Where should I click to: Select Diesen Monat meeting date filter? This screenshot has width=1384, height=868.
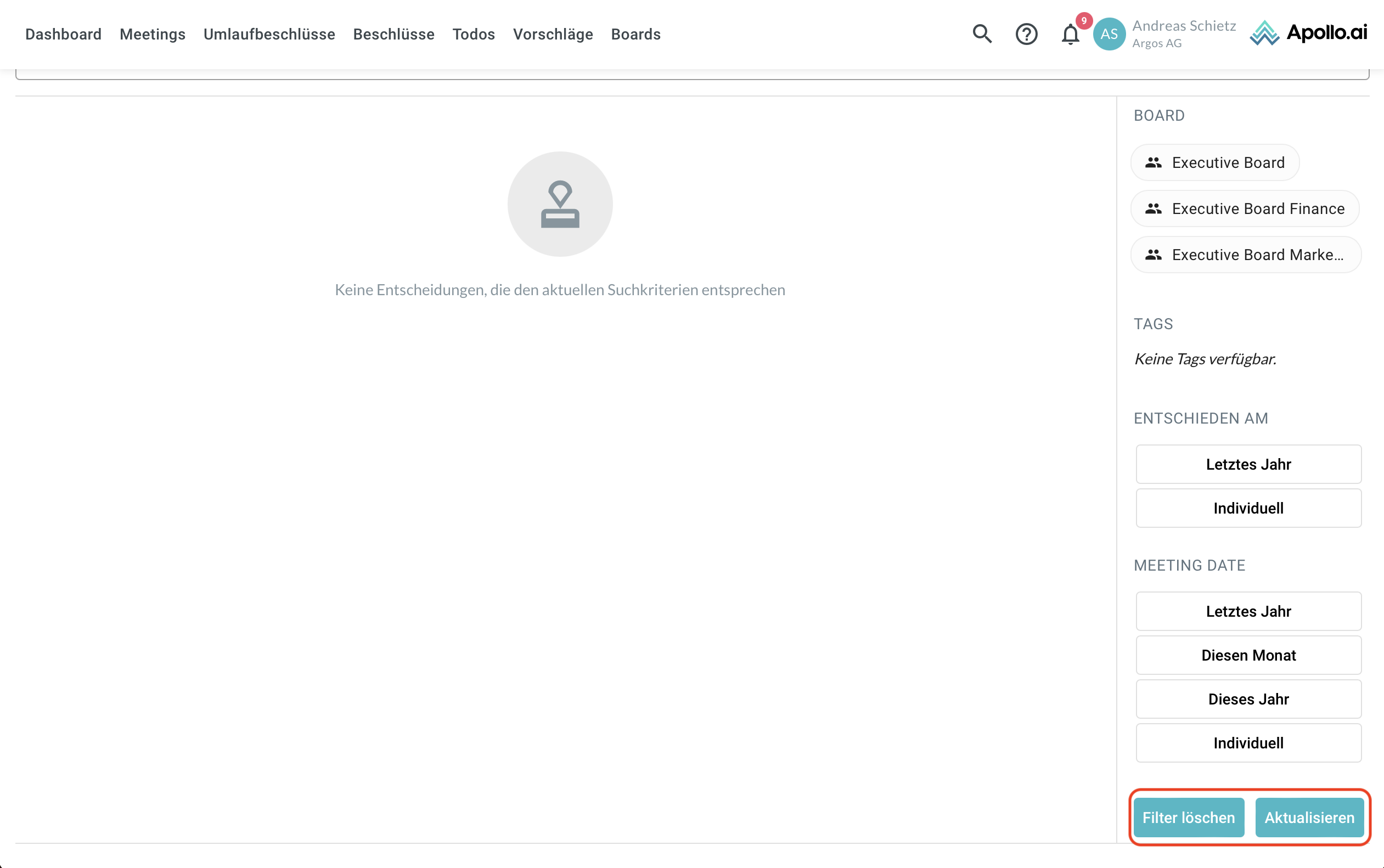pyautogui.click(x=1248, y=655)
